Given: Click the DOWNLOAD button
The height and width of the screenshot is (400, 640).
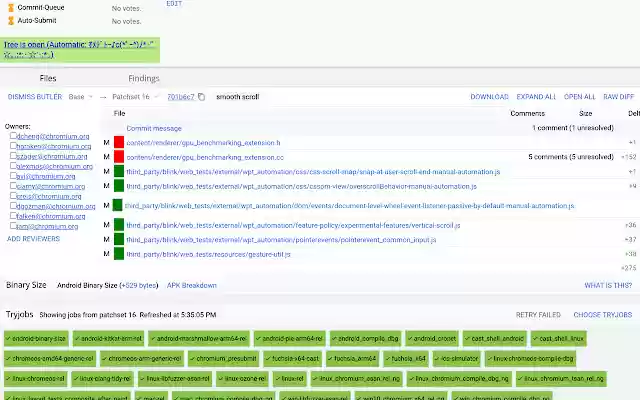Looking at the screenshot, I should (489, 97).
